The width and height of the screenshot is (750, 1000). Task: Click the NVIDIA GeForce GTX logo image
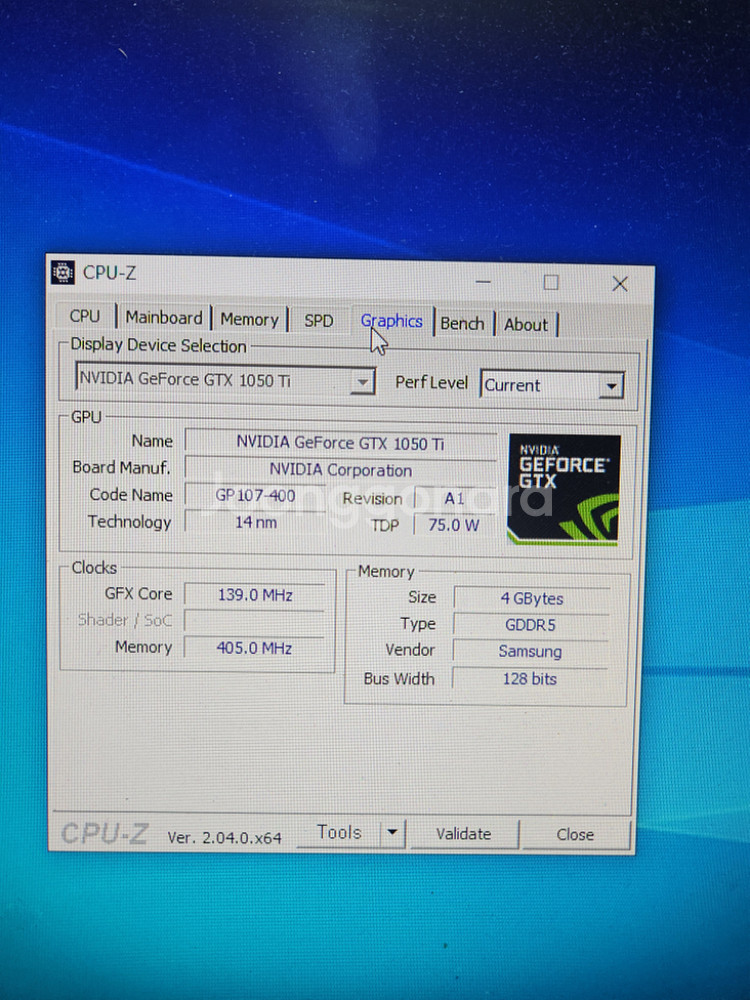(564, 489)
